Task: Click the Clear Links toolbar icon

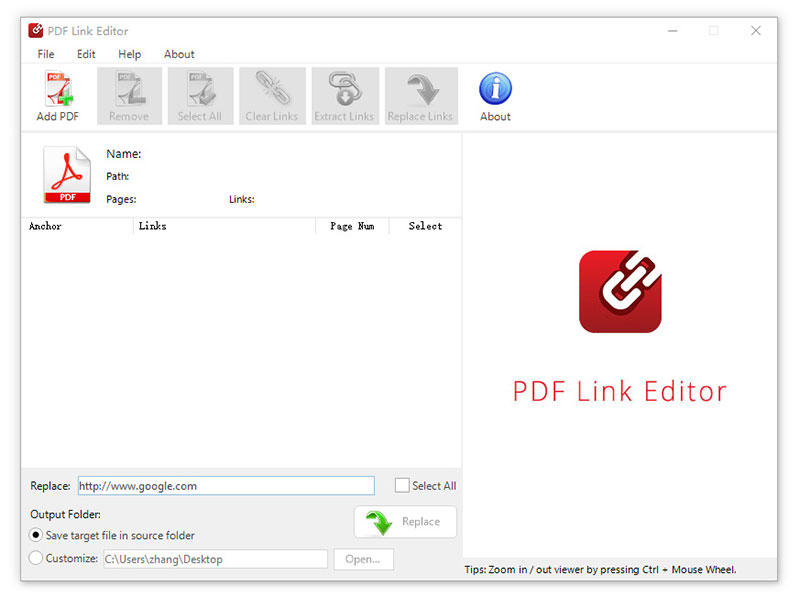Action: [271, 95]
